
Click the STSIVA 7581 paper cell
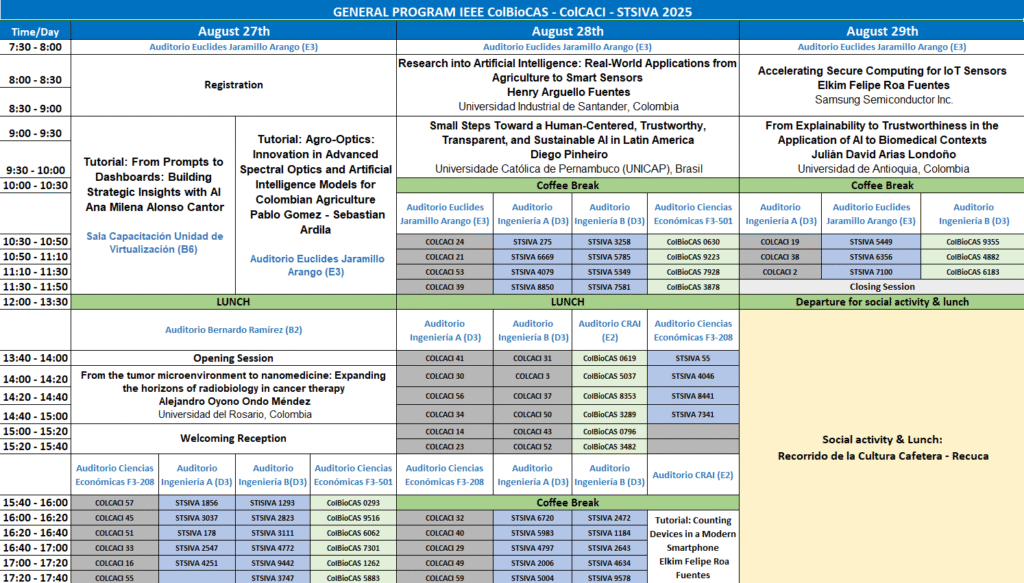click(609, 287)
